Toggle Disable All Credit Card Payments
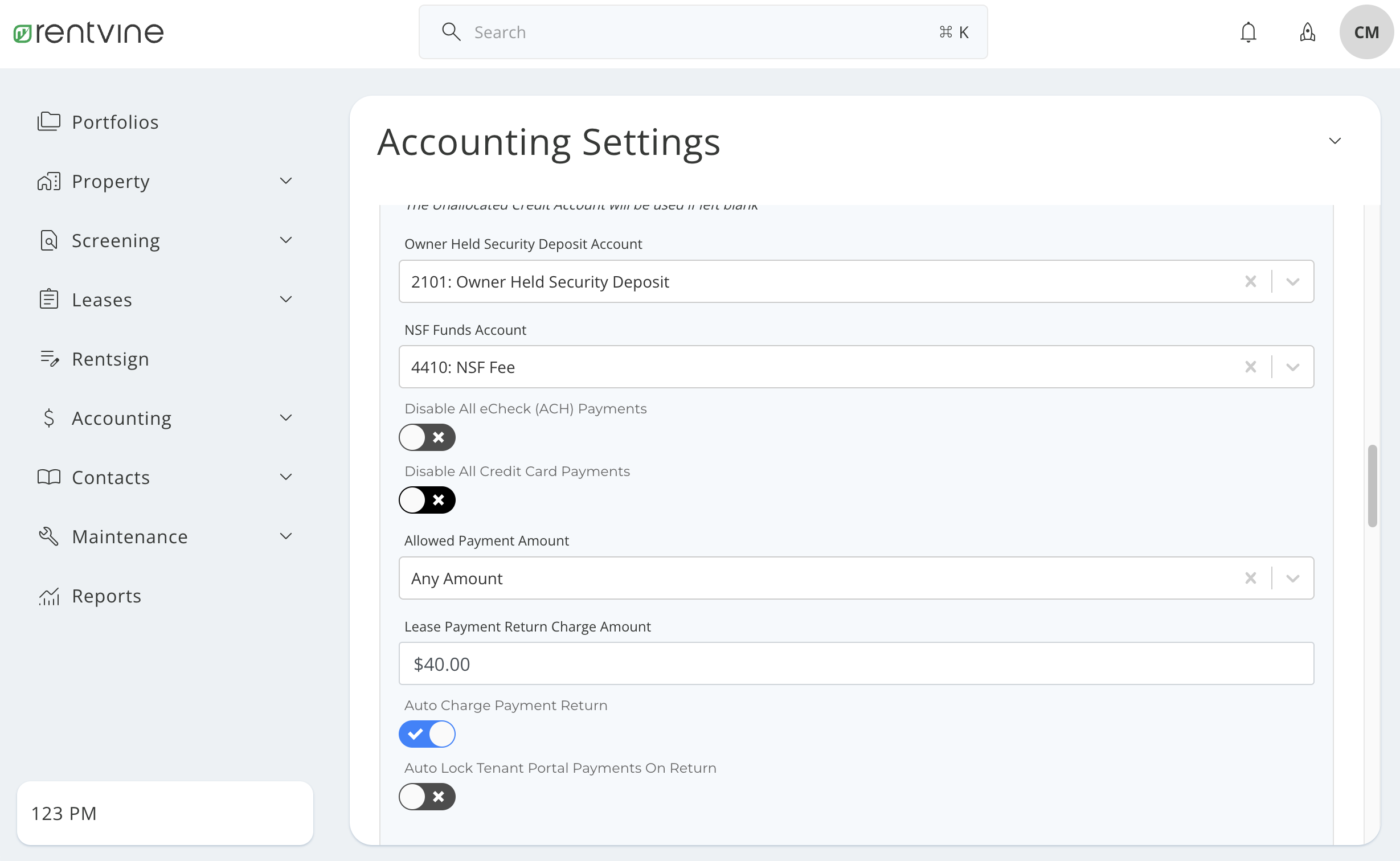 [x=427, y=500]
